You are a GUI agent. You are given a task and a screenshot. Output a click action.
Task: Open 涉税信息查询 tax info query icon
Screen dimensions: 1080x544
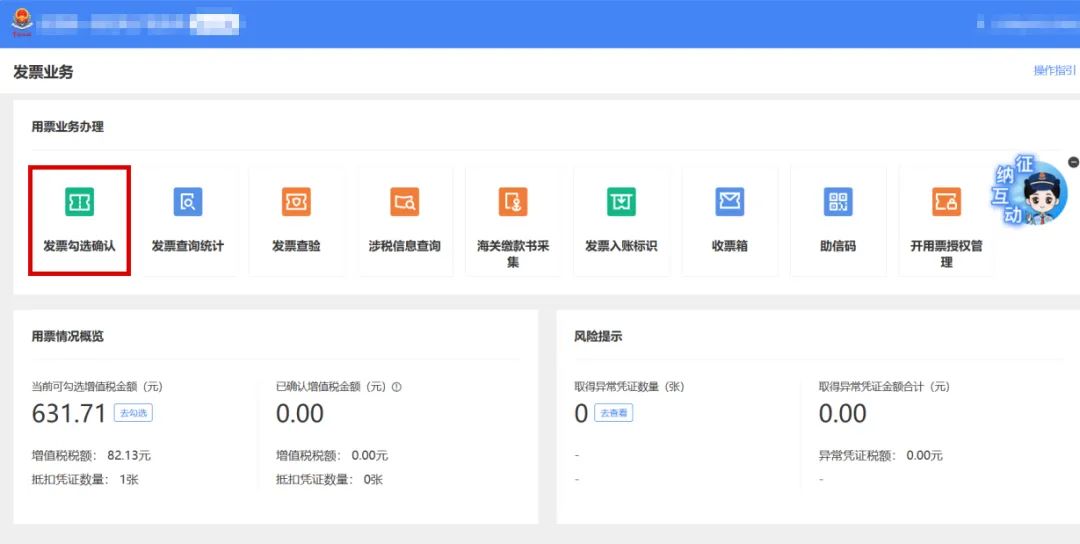[404, 202]
